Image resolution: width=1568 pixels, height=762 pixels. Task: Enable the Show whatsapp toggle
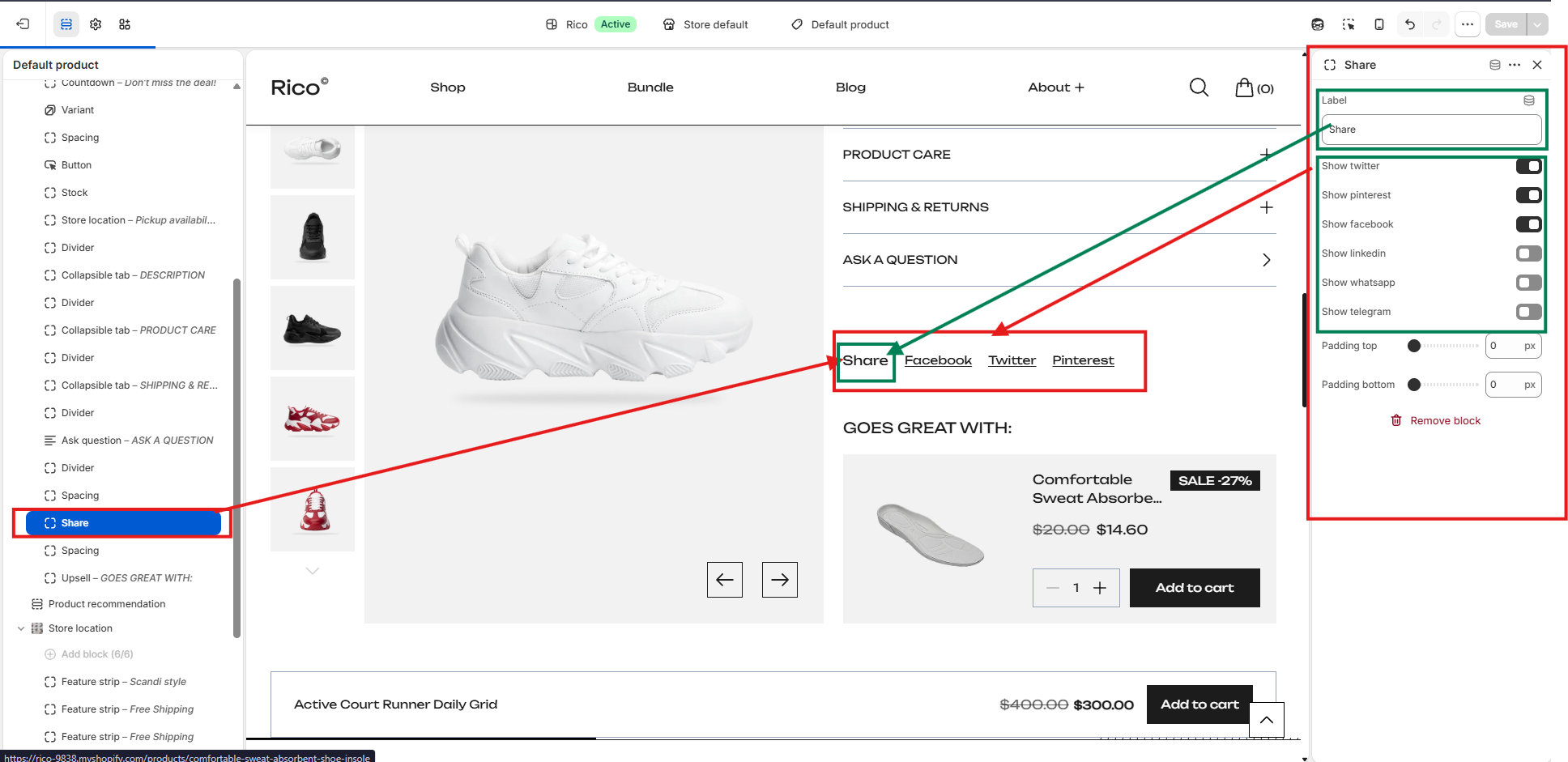tap(1529, 283)
